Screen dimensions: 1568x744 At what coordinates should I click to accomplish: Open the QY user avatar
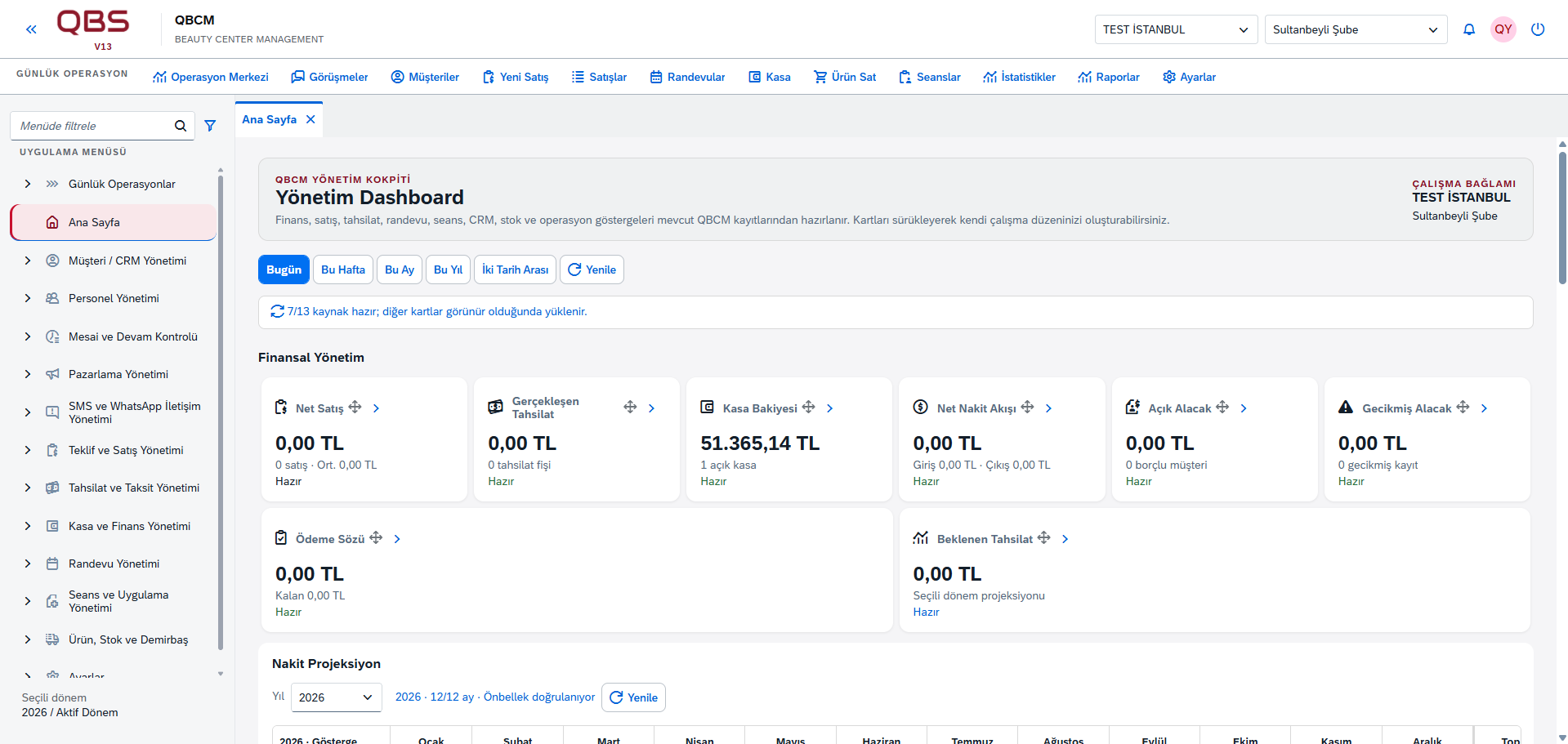1503,29
